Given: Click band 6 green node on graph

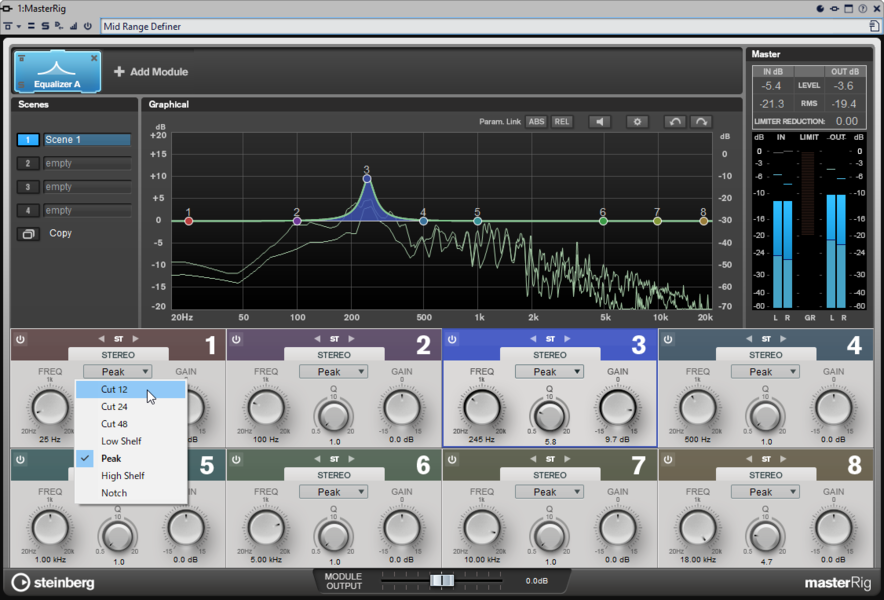Looking at the screenshot, I should [603, 221].
